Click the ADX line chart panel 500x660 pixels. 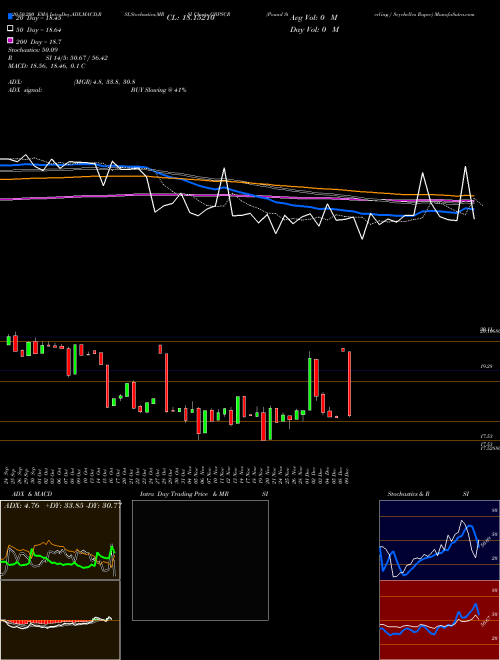point(60,540)
